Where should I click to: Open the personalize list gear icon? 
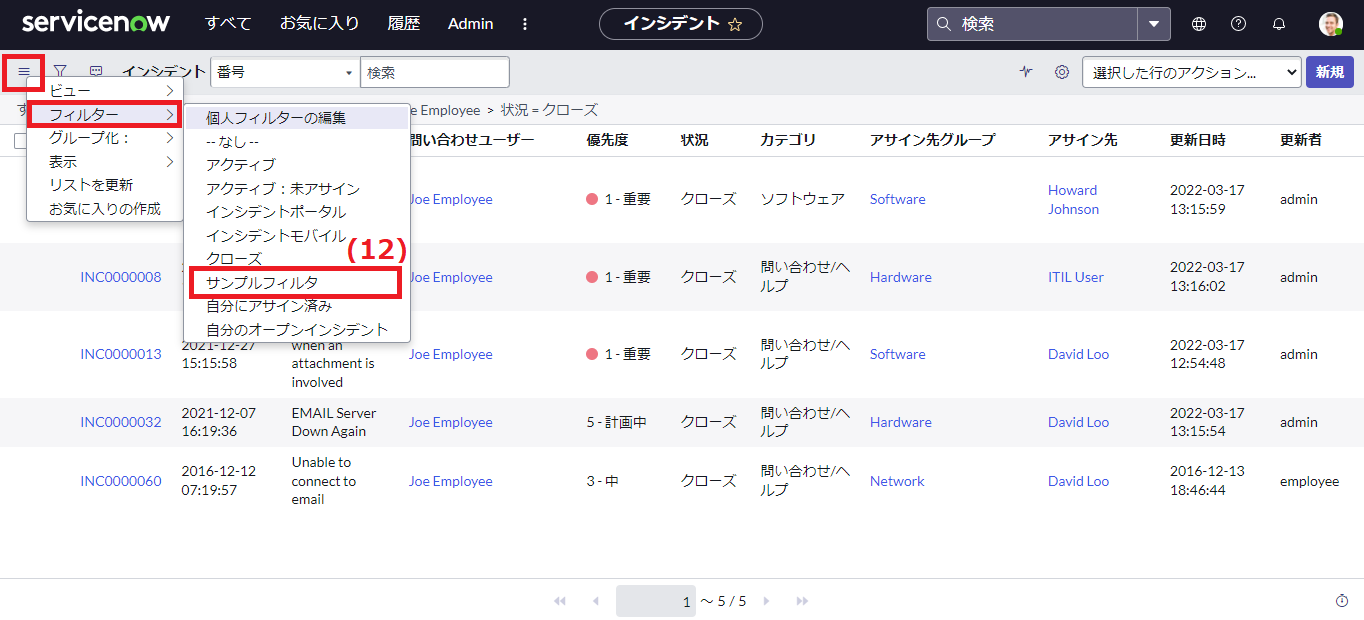[1061, 71]
